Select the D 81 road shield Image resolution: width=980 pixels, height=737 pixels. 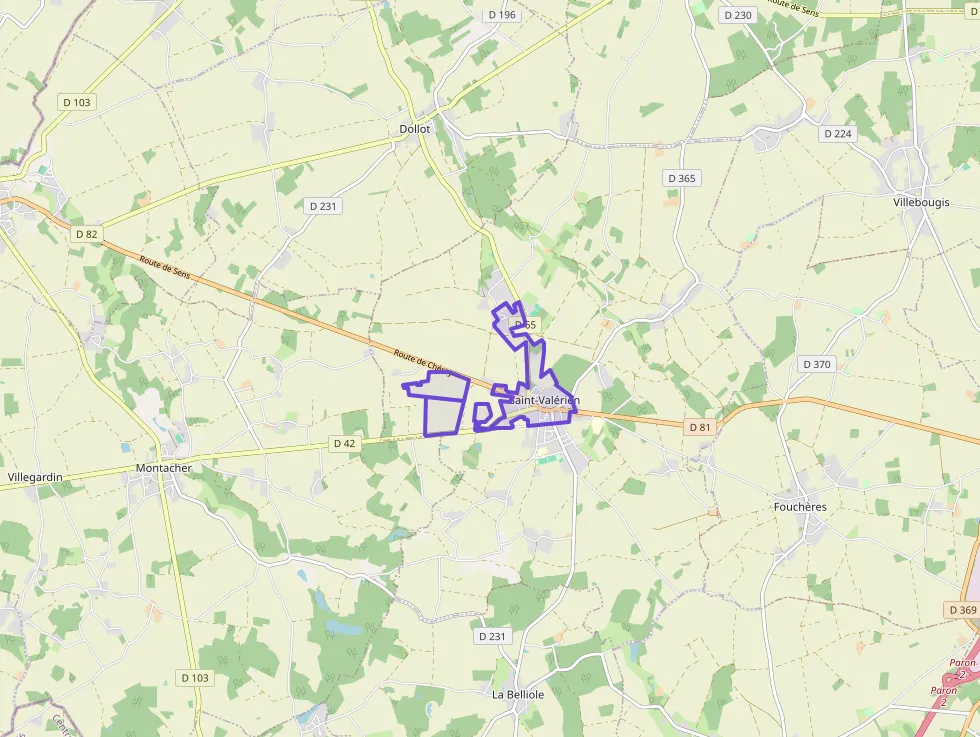[700, 428]
